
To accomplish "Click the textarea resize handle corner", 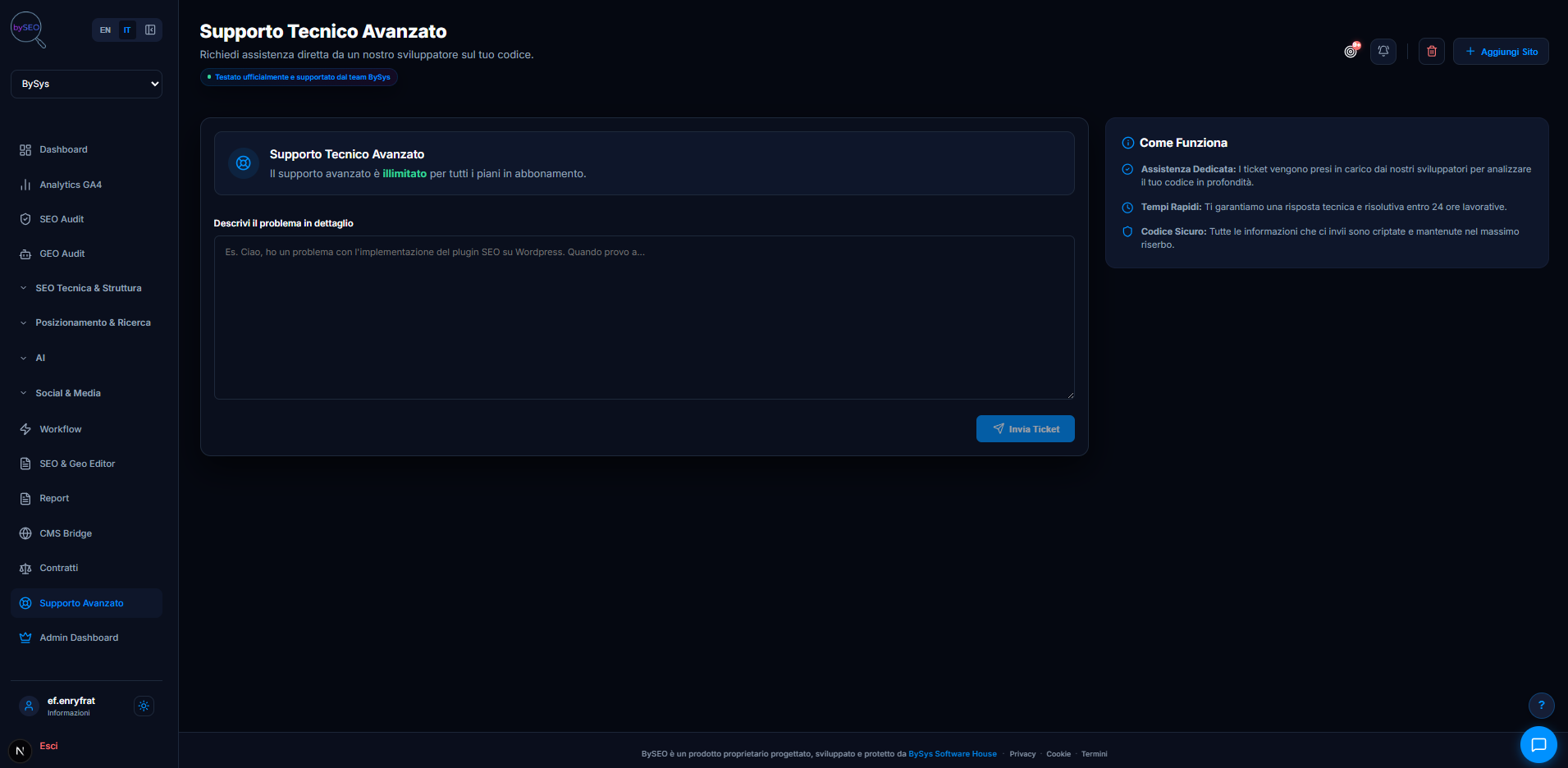I will pos(1070,395).
